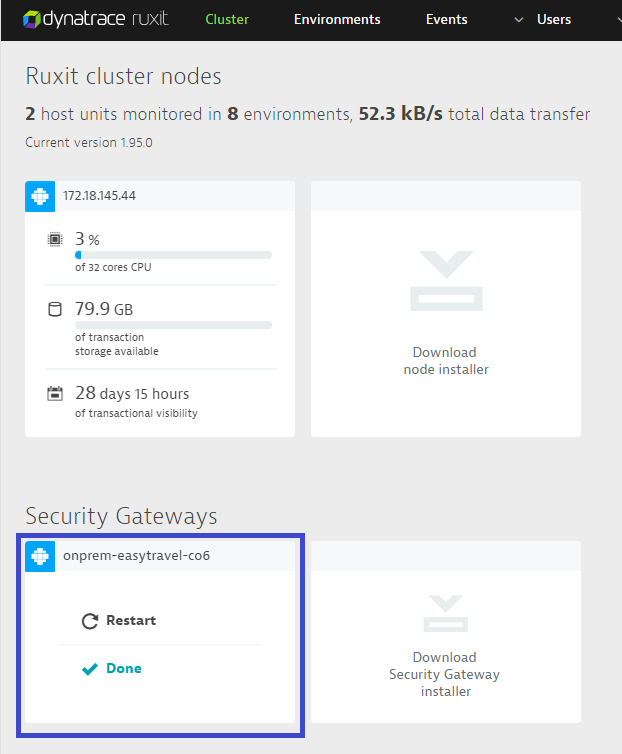Click the 3 % CPU value
Viewport: 622px width, 754px height.
click(87, 239)
